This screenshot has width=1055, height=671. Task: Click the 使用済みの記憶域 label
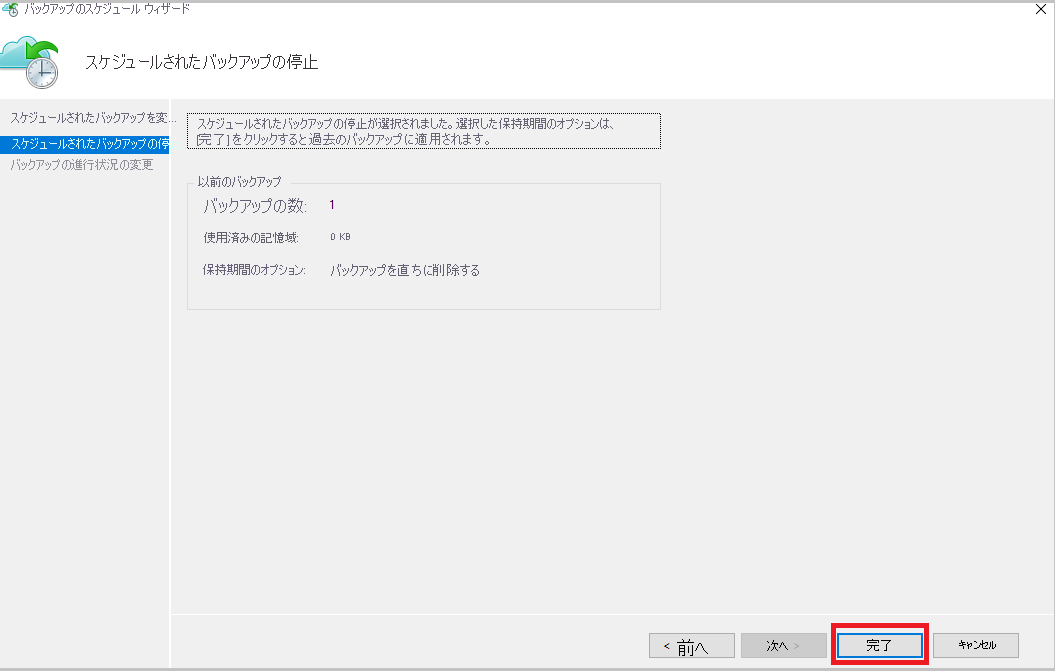tap(251, 238)
